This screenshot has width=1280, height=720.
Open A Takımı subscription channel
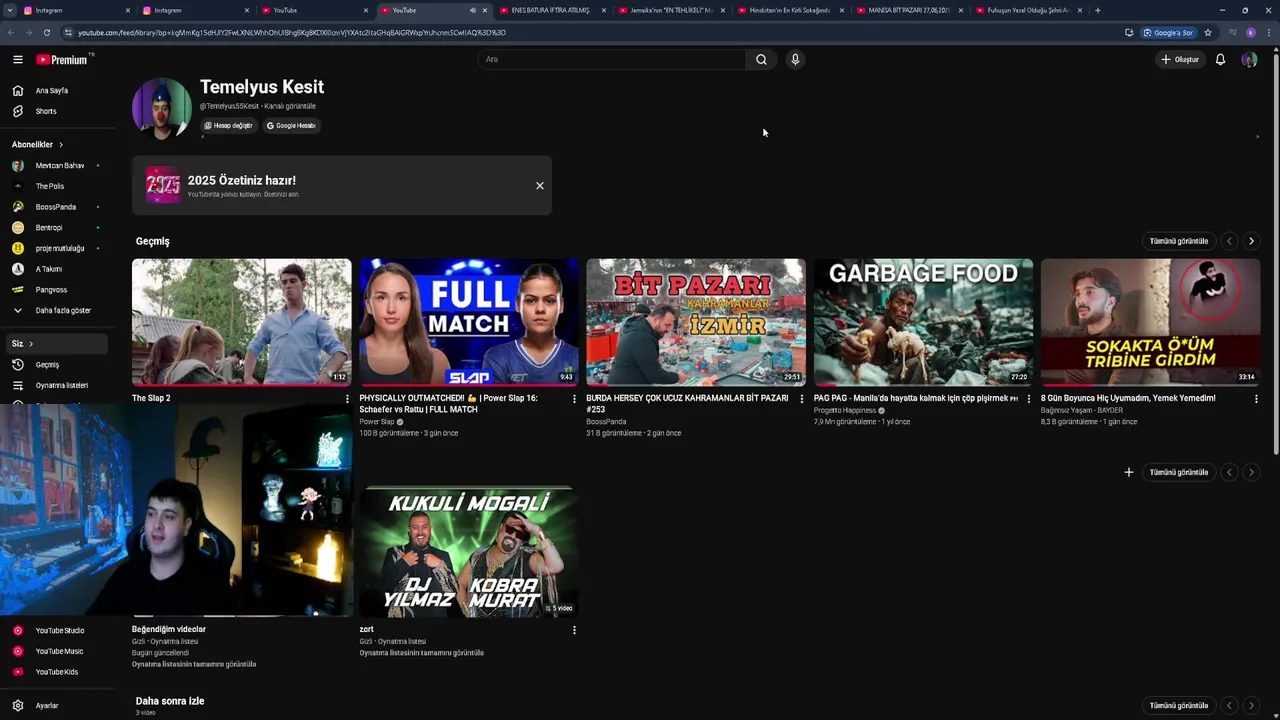point(49,269)
